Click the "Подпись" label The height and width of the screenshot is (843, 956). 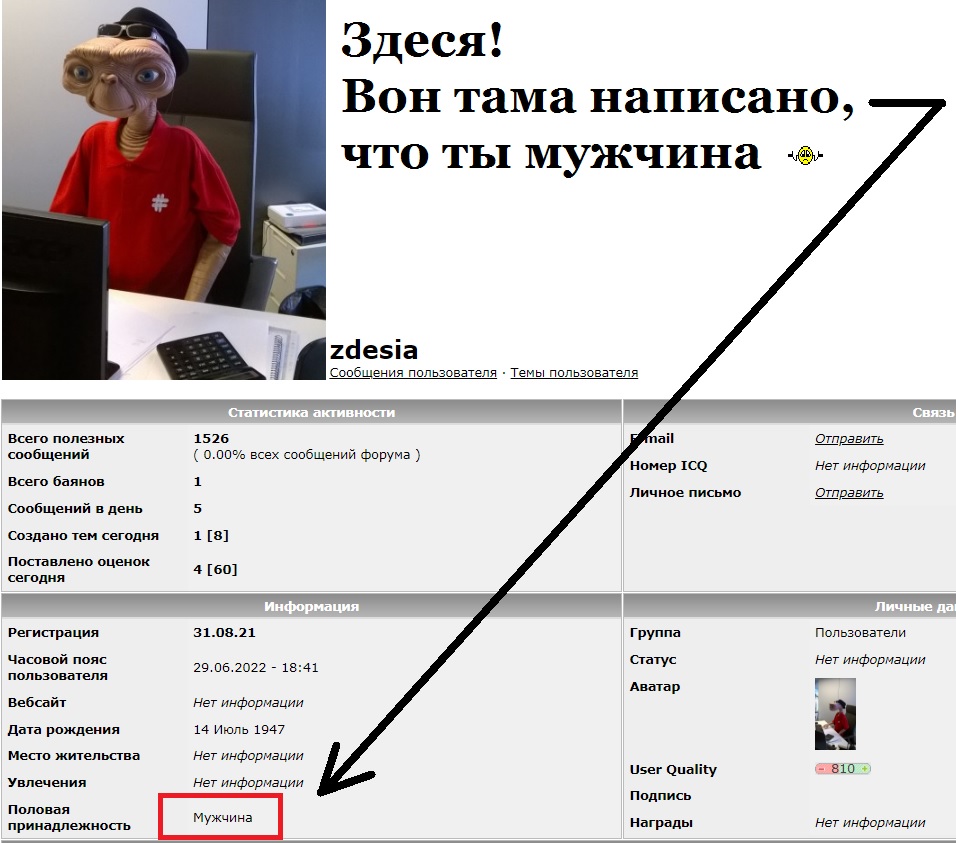660,796
